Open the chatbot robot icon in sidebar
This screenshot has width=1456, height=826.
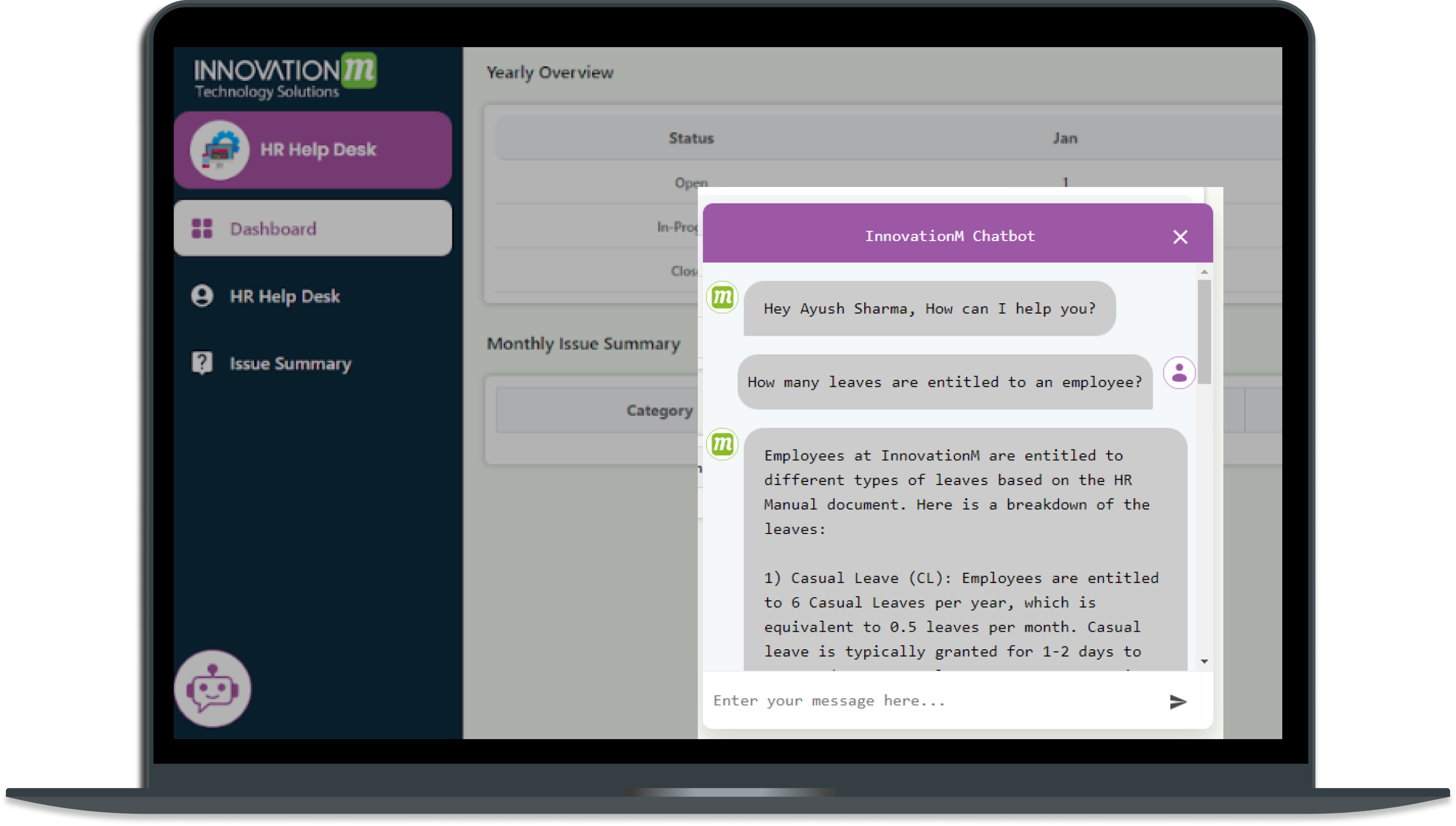coord(212,689)
